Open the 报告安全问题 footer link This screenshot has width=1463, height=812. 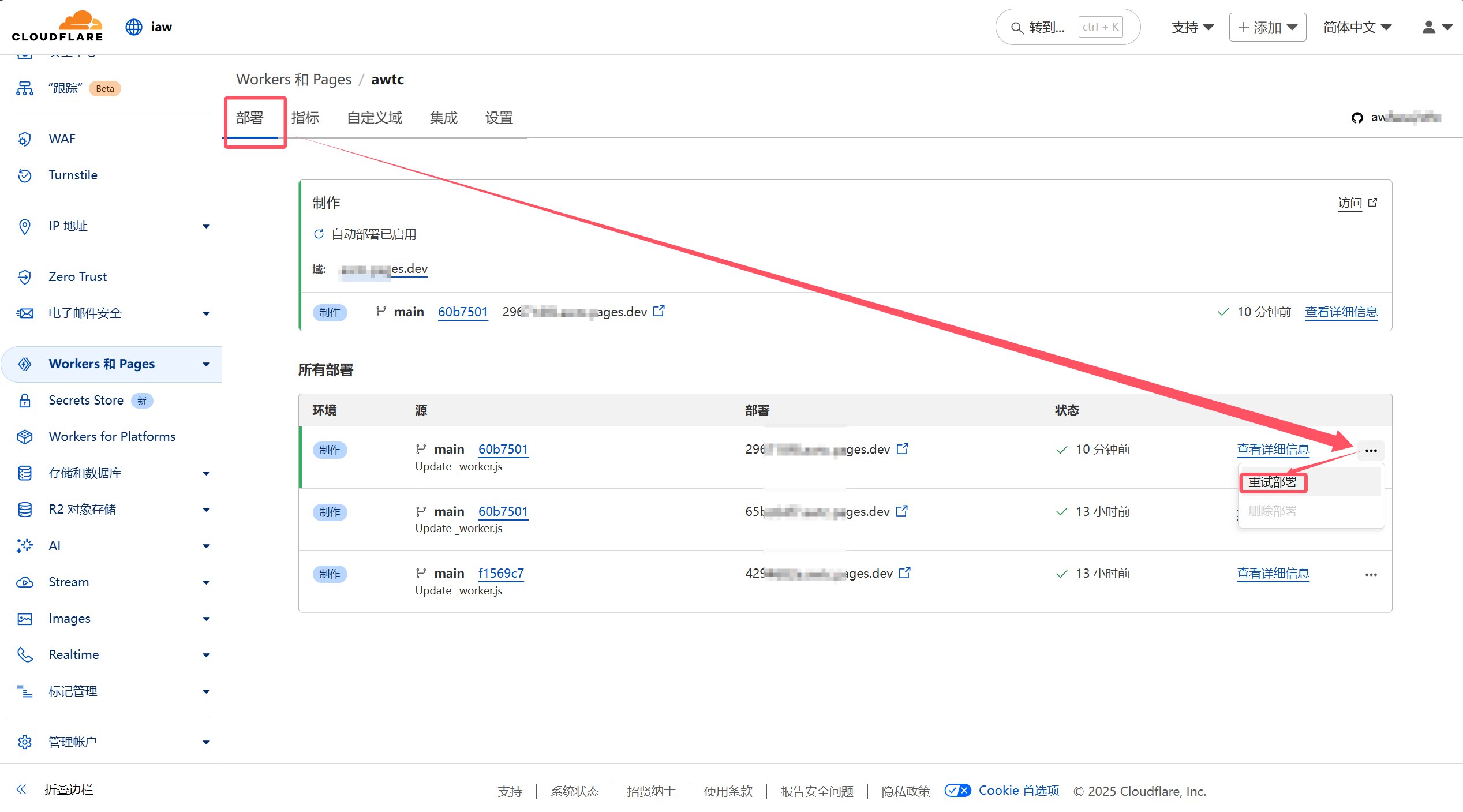pos(817,791)
